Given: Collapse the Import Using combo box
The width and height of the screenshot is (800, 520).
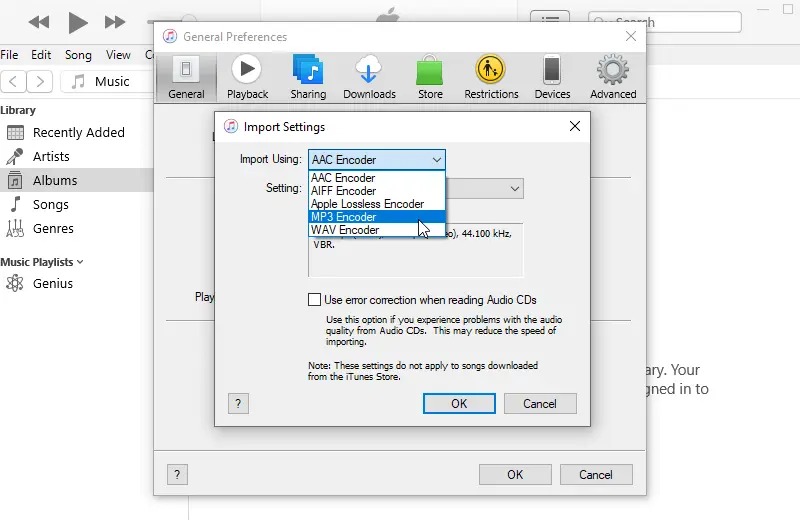Looking at the screenshot, I should 377,160.
